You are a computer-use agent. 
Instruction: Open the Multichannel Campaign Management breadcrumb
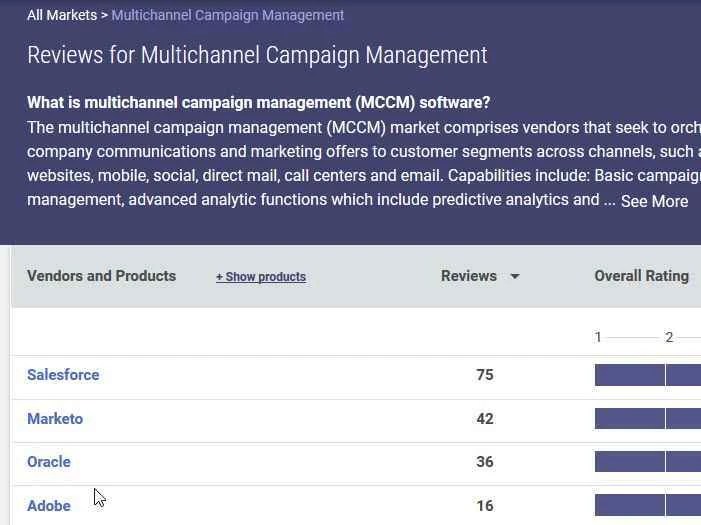(x=228, y=15)
